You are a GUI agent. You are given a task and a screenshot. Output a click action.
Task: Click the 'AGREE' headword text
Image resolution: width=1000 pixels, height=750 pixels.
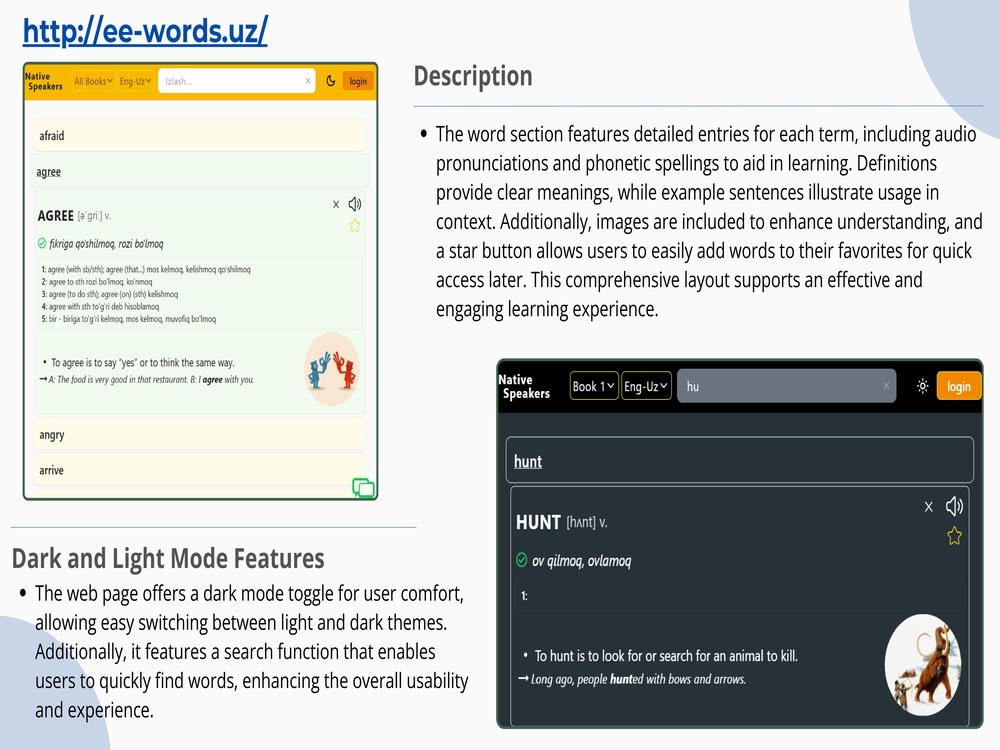tap(55, 216)
